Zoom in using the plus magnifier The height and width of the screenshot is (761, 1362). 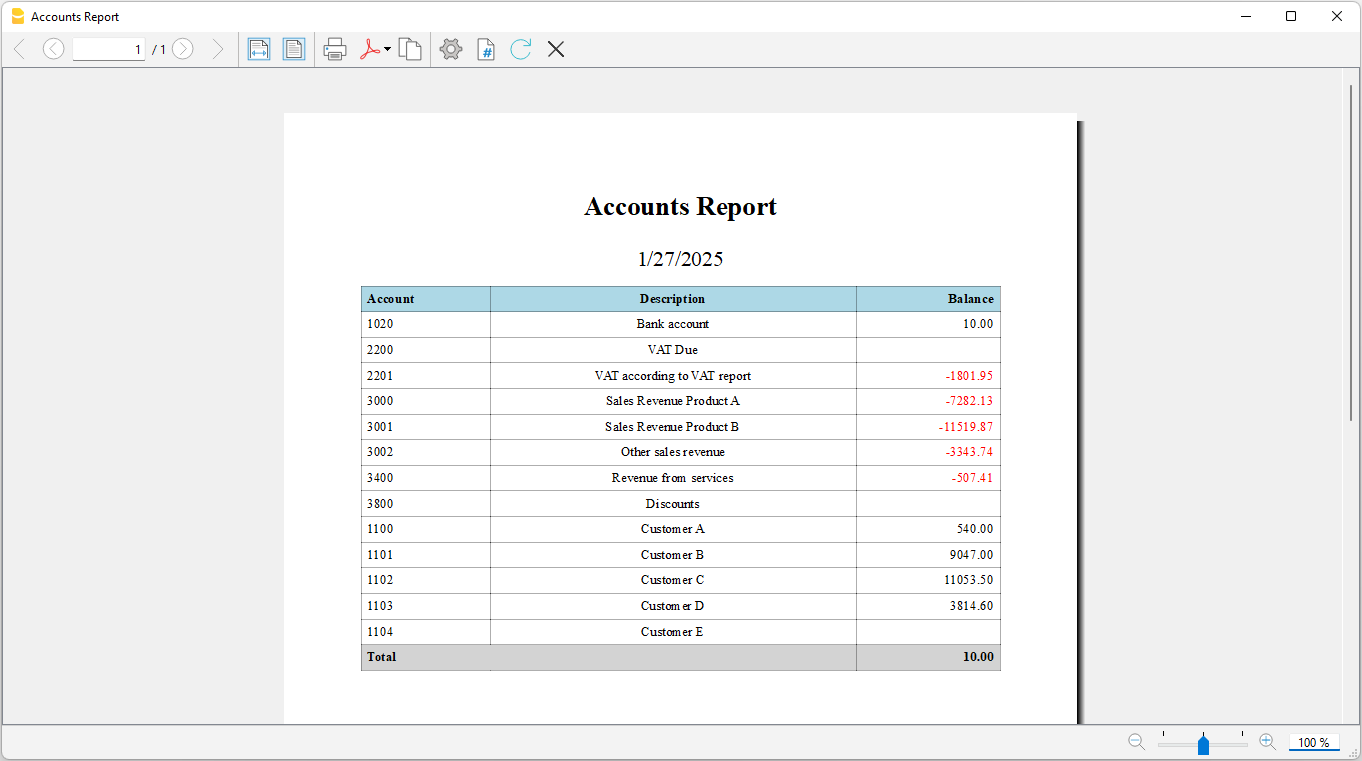1267,742
